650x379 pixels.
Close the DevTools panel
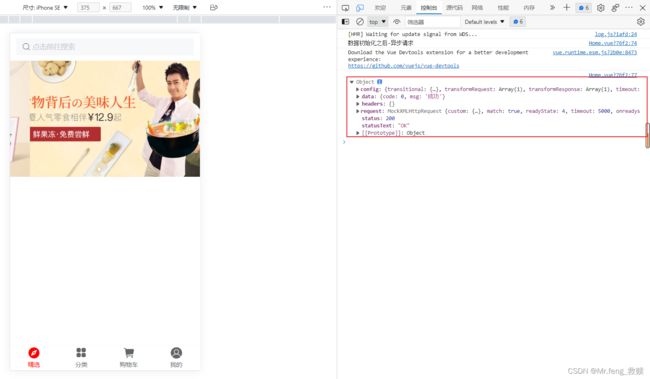tap(643, 7)
